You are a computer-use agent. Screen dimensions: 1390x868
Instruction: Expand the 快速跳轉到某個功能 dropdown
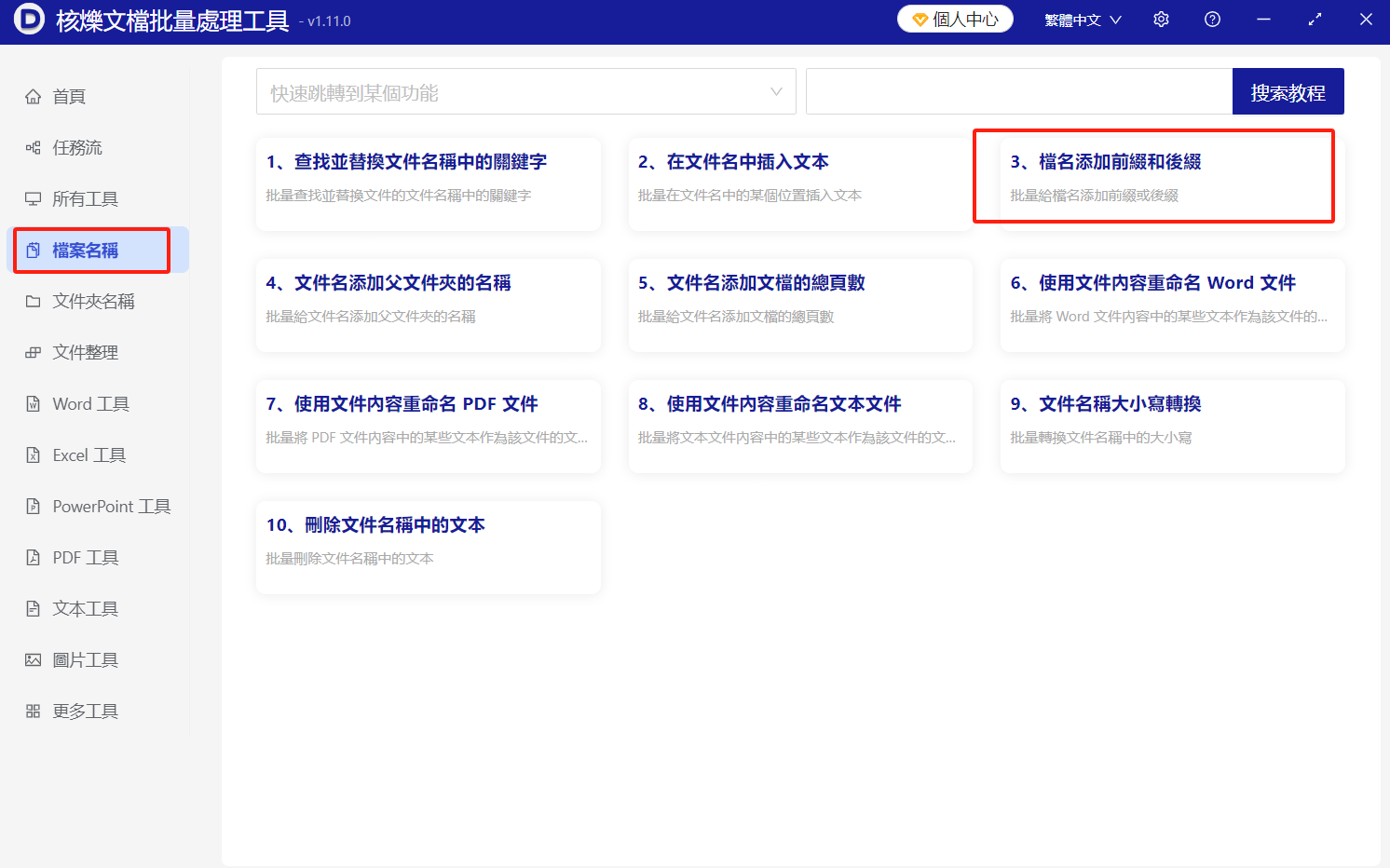(776, 91)
